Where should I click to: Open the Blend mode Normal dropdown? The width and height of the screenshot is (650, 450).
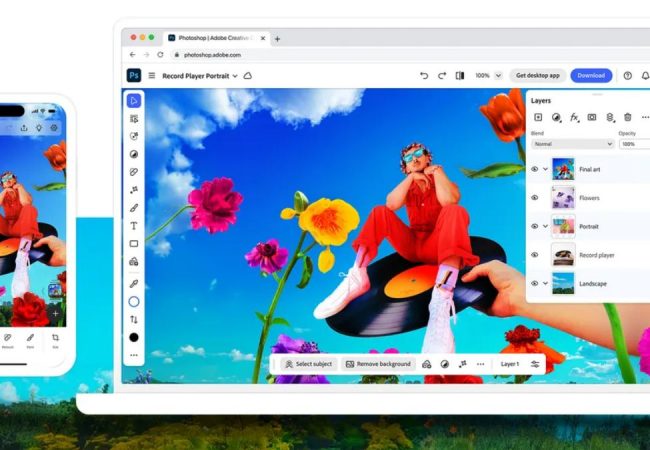click(572, 144)
